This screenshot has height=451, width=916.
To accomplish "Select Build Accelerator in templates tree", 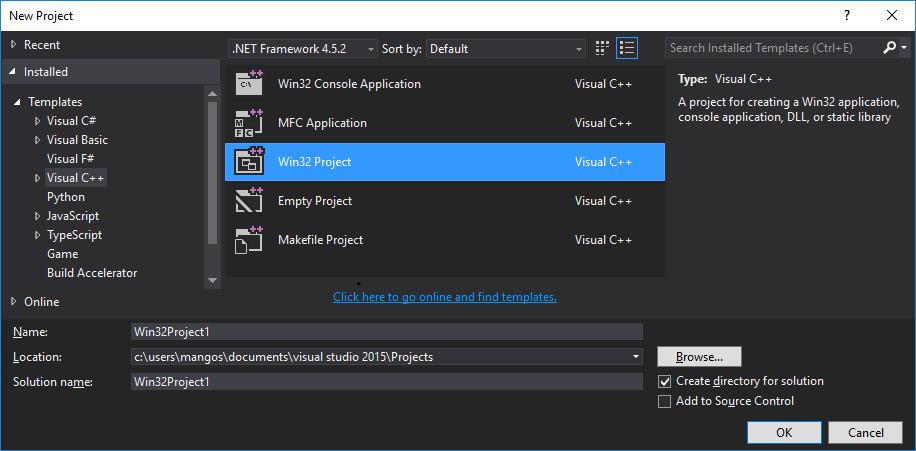I will pyautogui.click(x=92, y=273).
